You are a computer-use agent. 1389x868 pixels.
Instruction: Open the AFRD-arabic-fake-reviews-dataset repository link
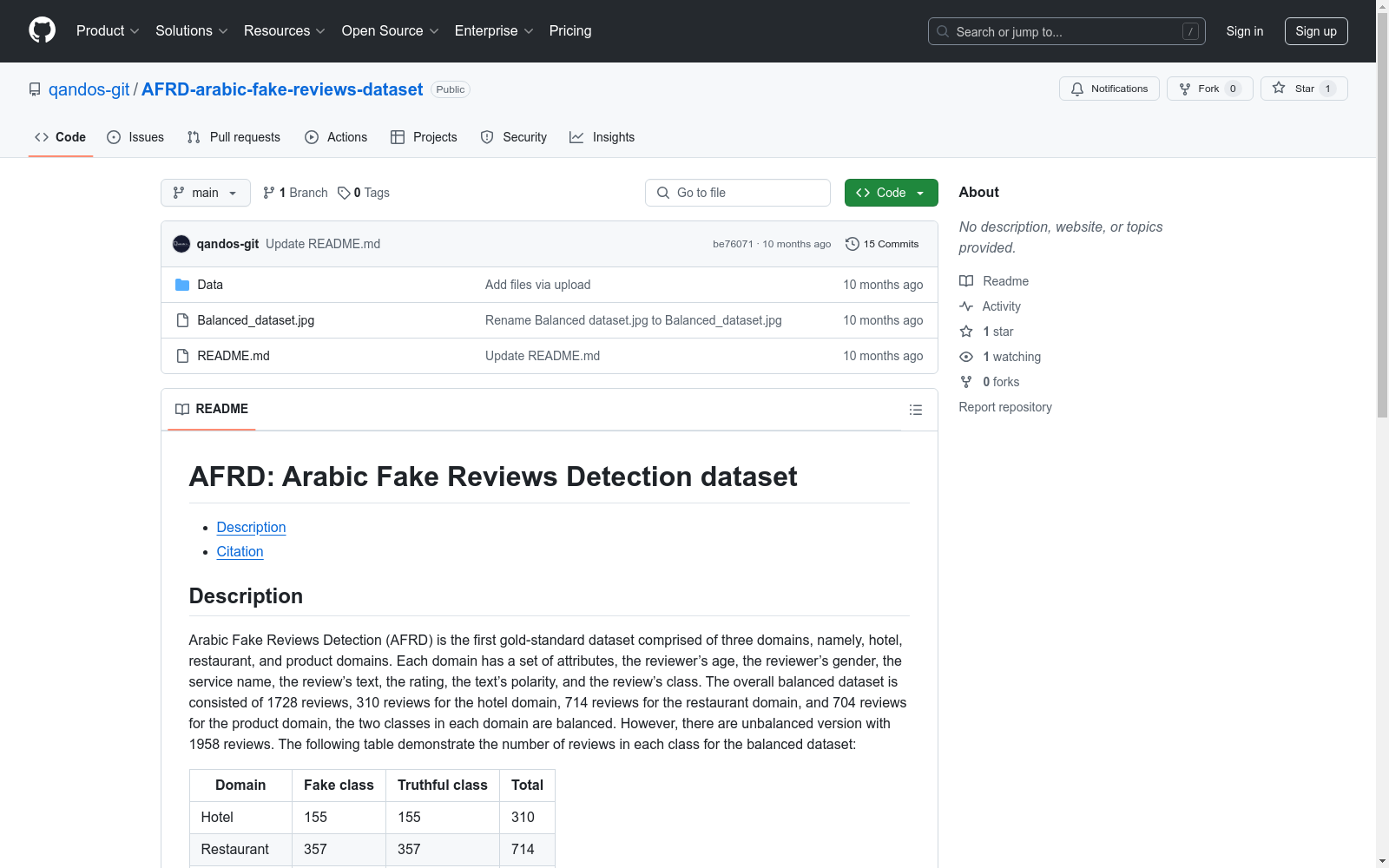pyautogui.click(x=282, y=89)
